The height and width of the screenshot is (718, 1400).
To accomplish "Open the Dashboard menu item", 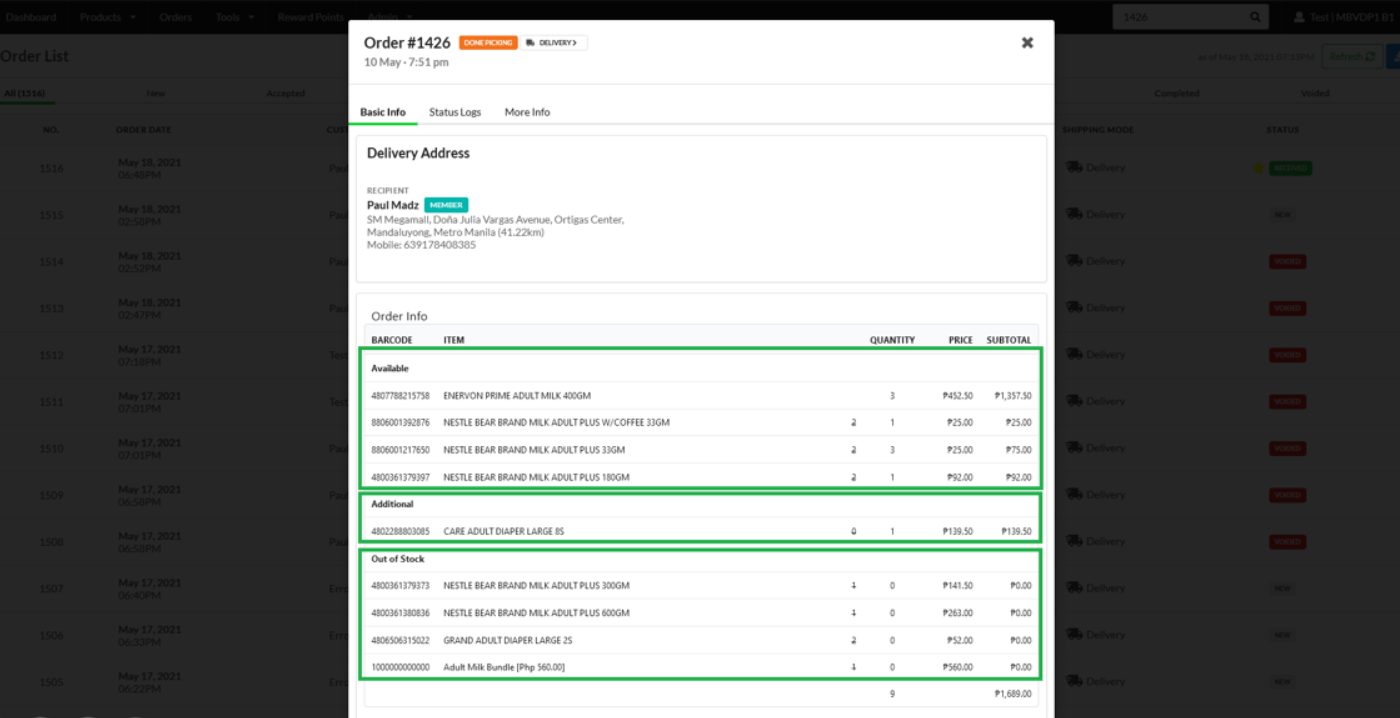I will [x=32, y=17].
